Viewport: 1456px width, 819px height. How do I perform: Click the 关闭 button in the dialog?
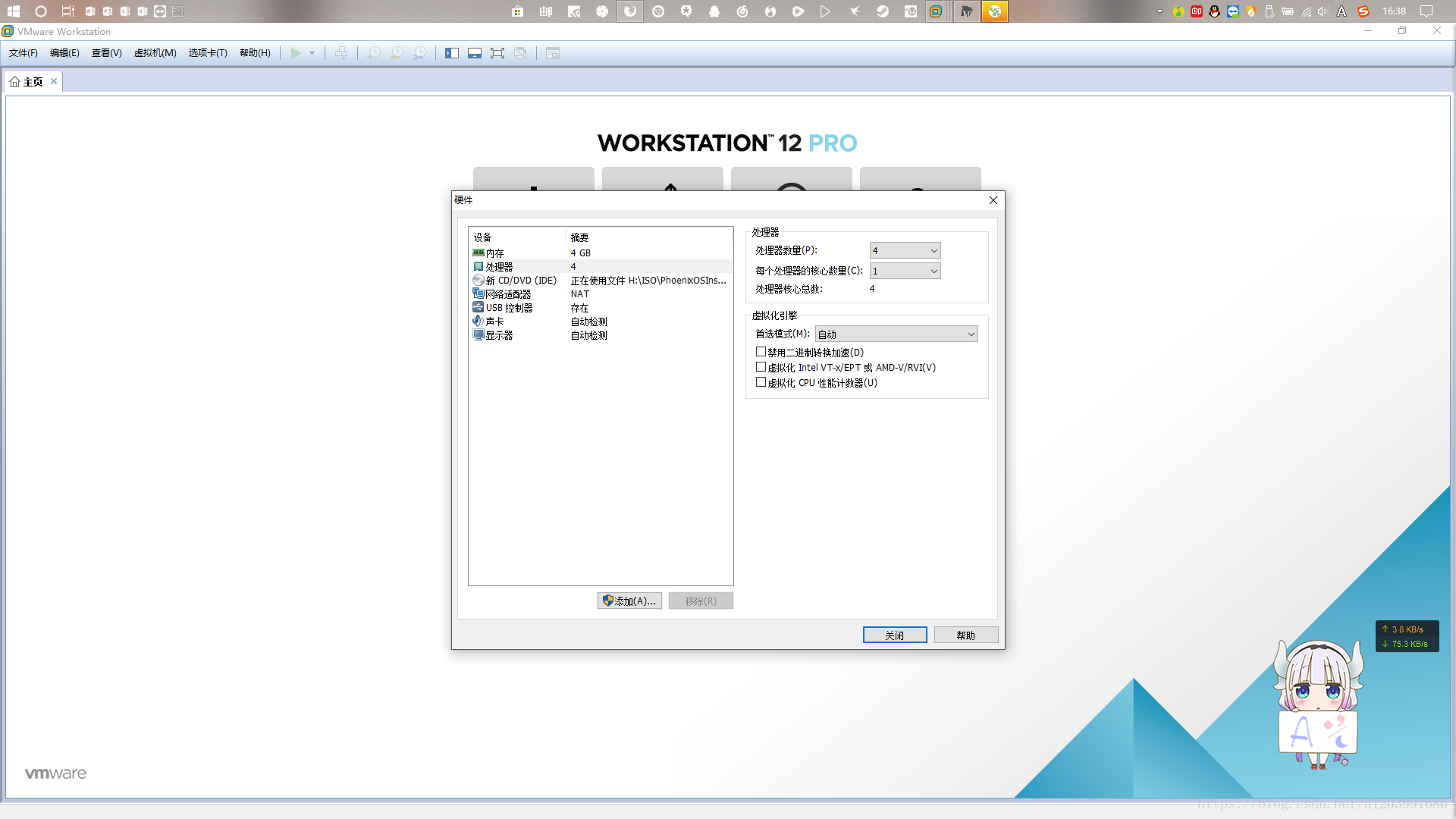click(x=895, y=635)
